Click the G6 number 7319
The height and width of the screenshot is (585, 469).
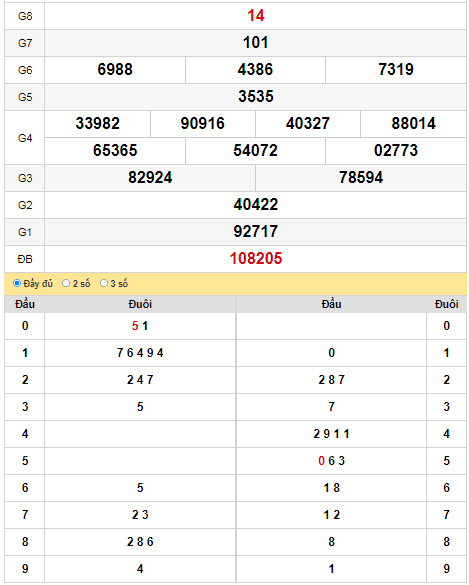[396, 69]
